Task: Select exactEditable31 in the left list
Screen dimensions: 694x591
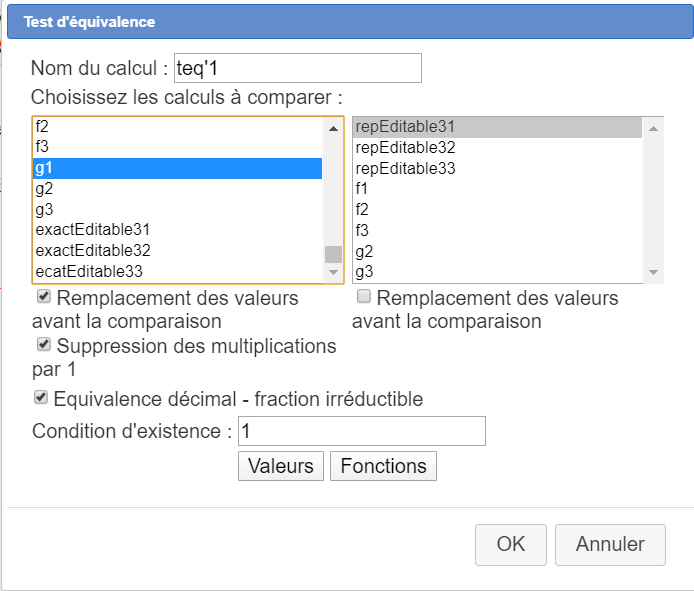Action: click(92, 230)
